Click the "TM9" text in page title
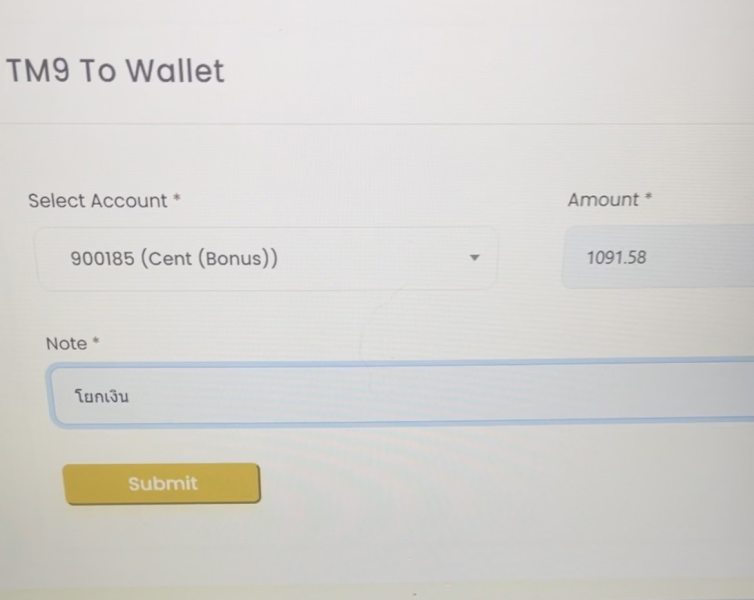Screen dimensions: 754x600 coord(40,71)
